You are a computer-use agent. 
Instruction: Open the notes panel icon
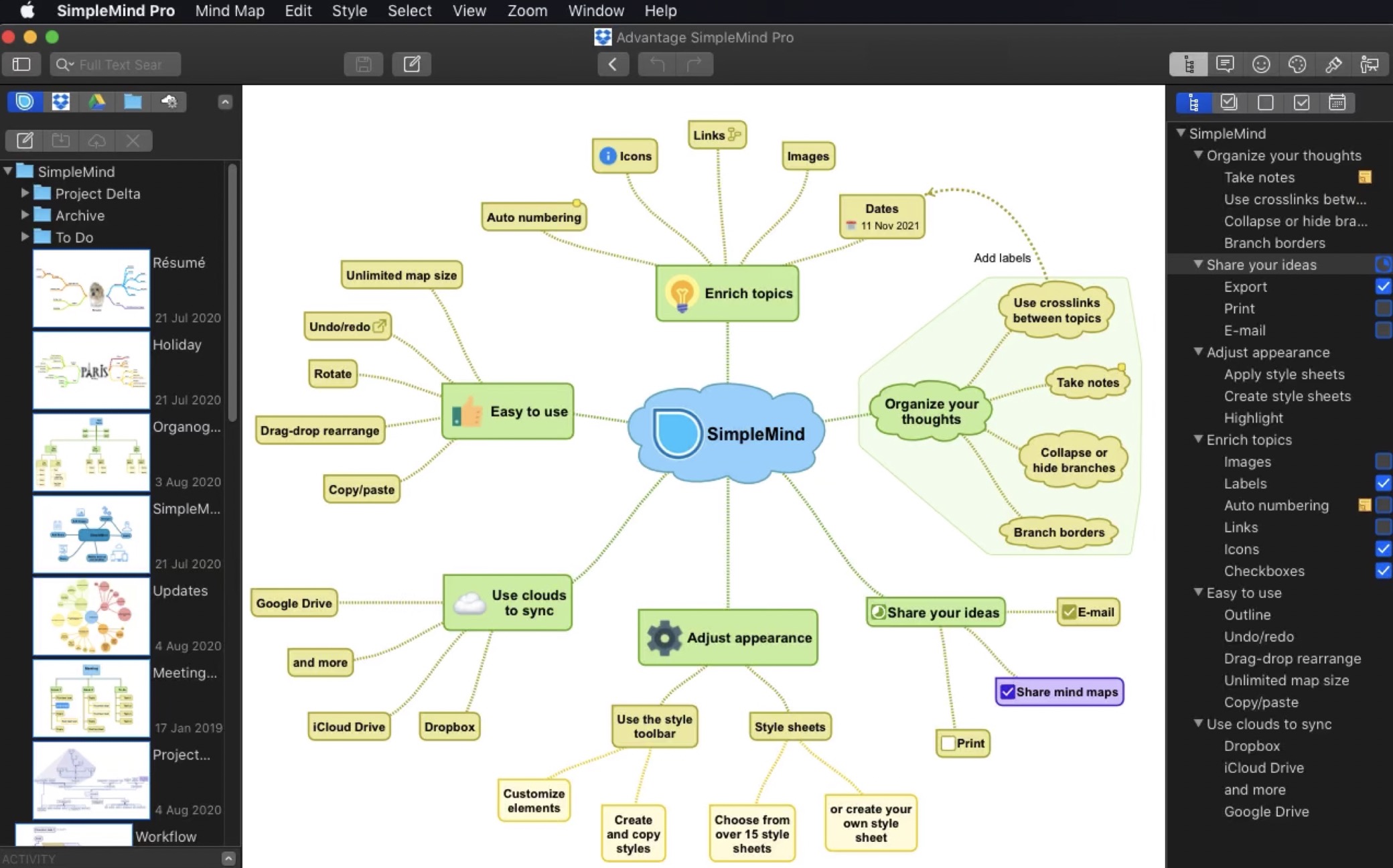tap(1225, 64)
